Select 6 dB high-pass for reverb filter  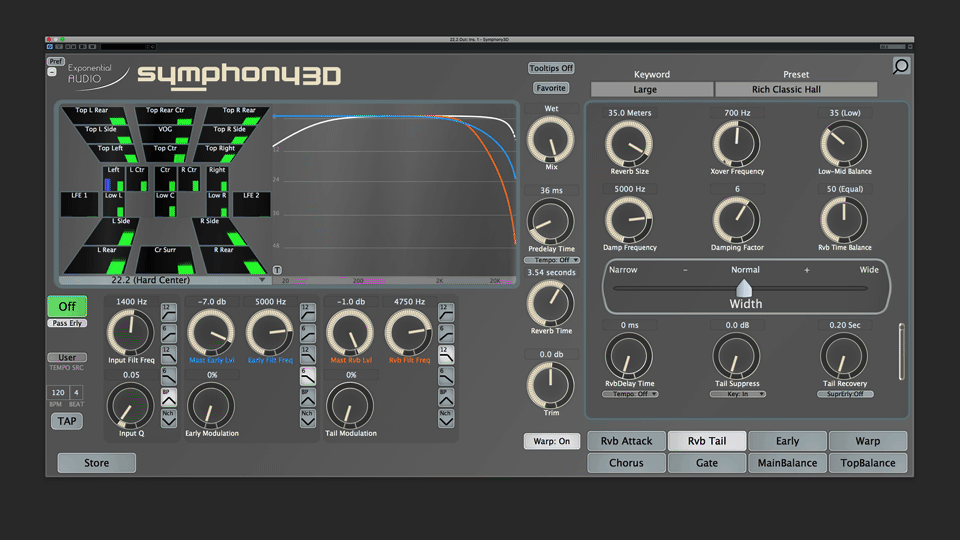446,334
